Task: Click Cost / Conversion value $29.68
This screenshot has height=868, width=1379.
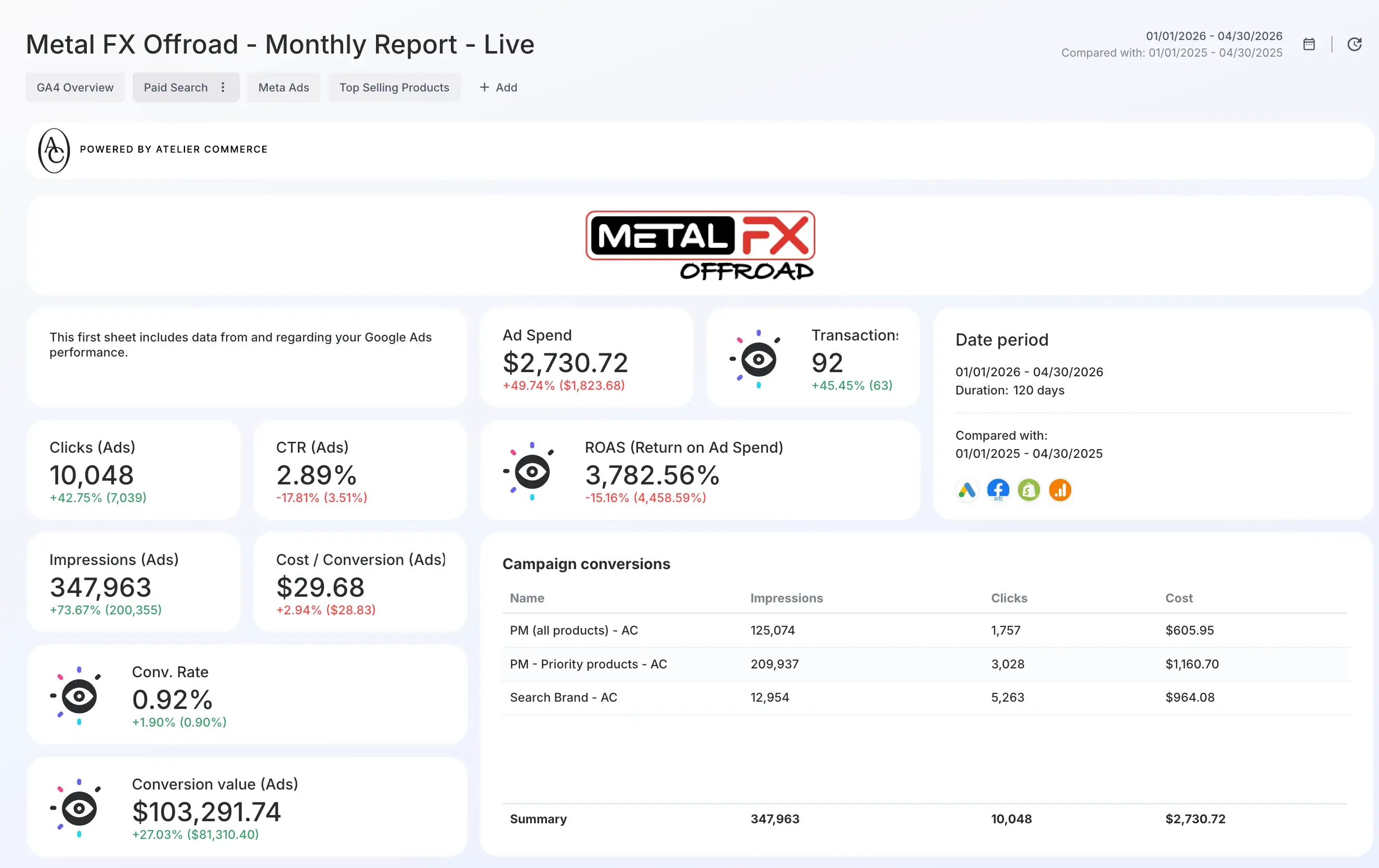Action: (320, 587)
